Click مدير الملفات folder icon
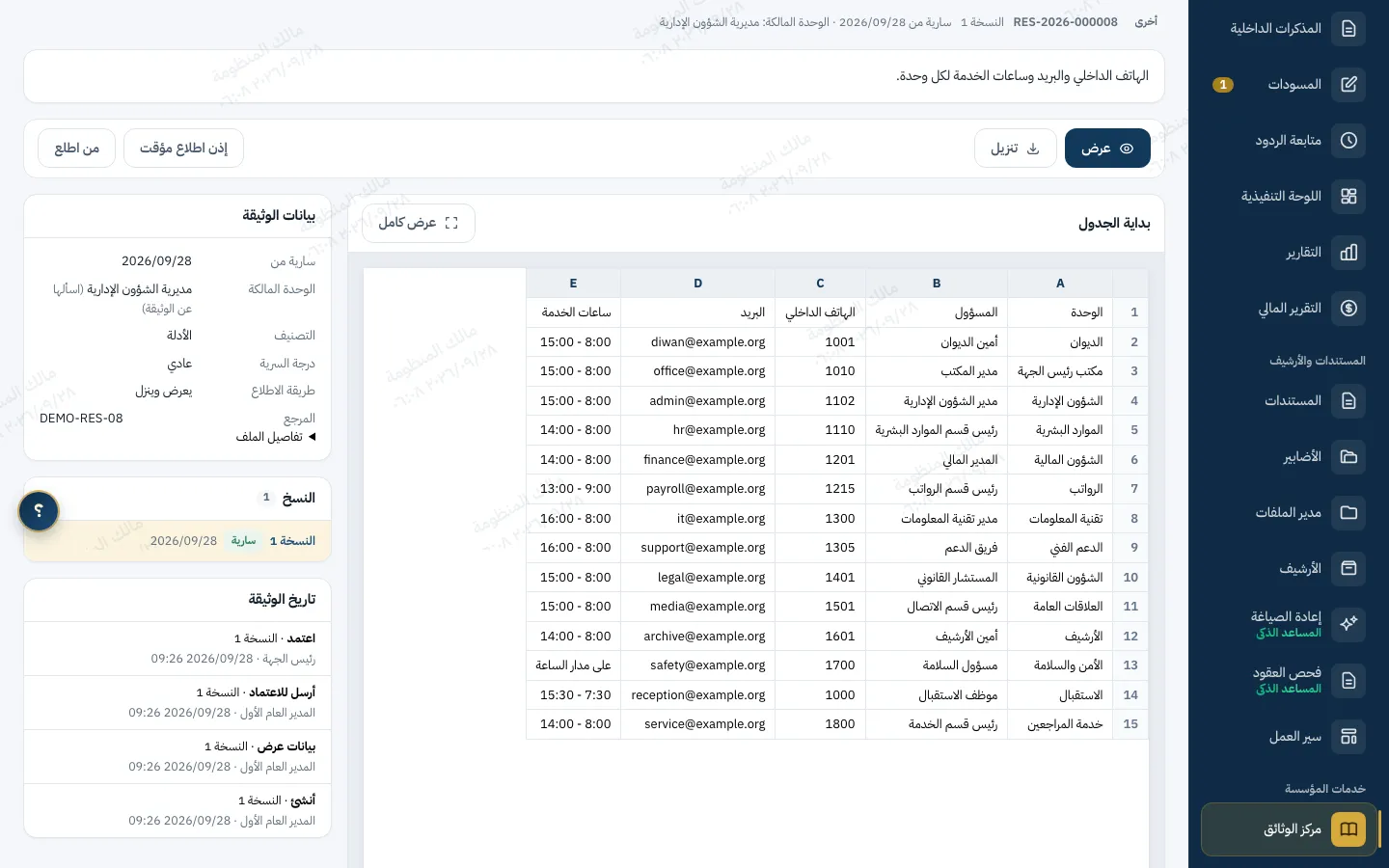Viewport: 1389px width, 868px height. point(1348,513)
